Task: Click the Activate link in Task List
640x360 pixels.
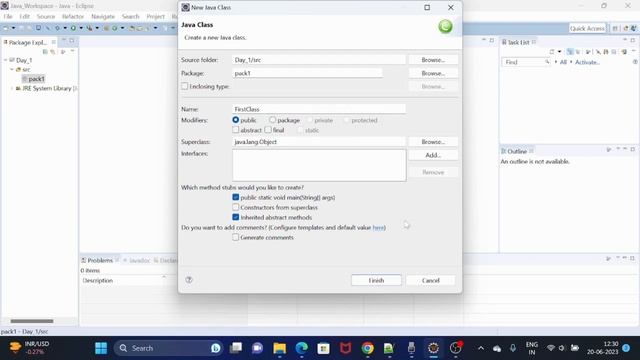Action: click(x=587, y=62)
